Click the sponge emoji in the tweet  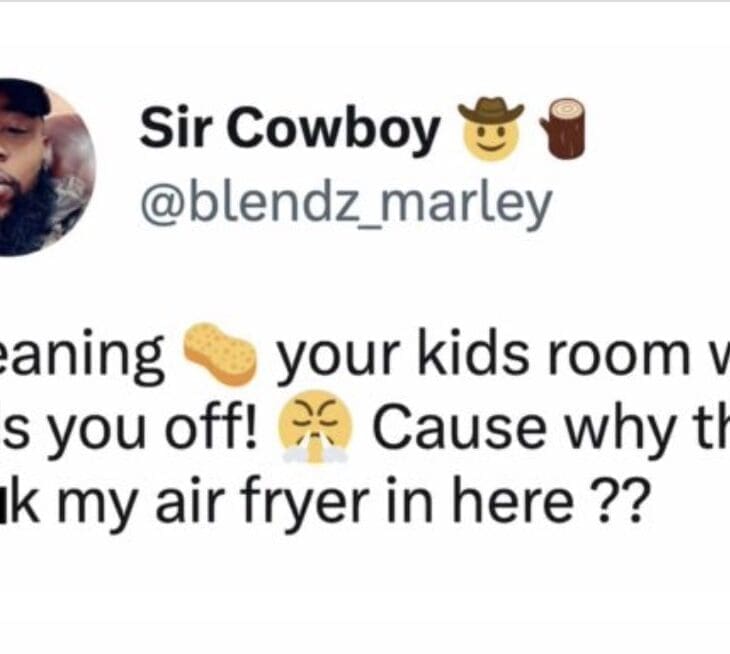(220, 353)
